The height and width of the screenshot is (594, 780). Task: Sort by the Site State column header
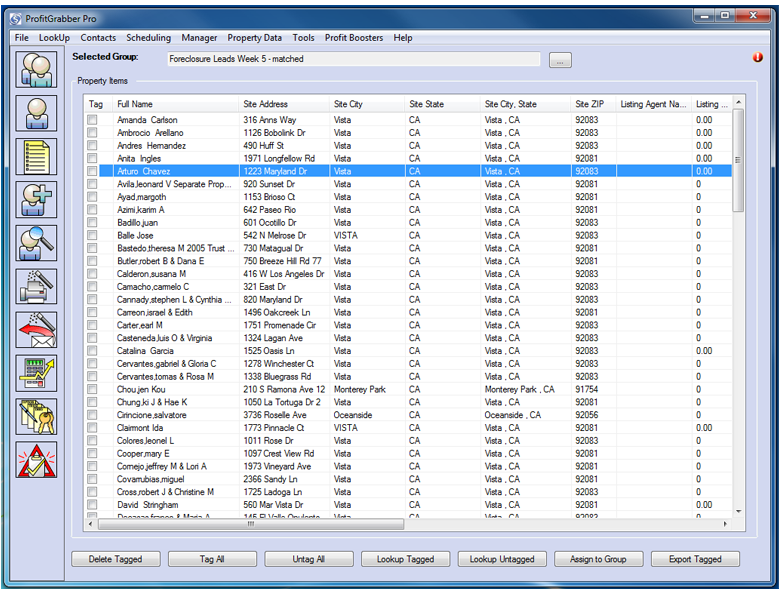(x=443, y=104)
